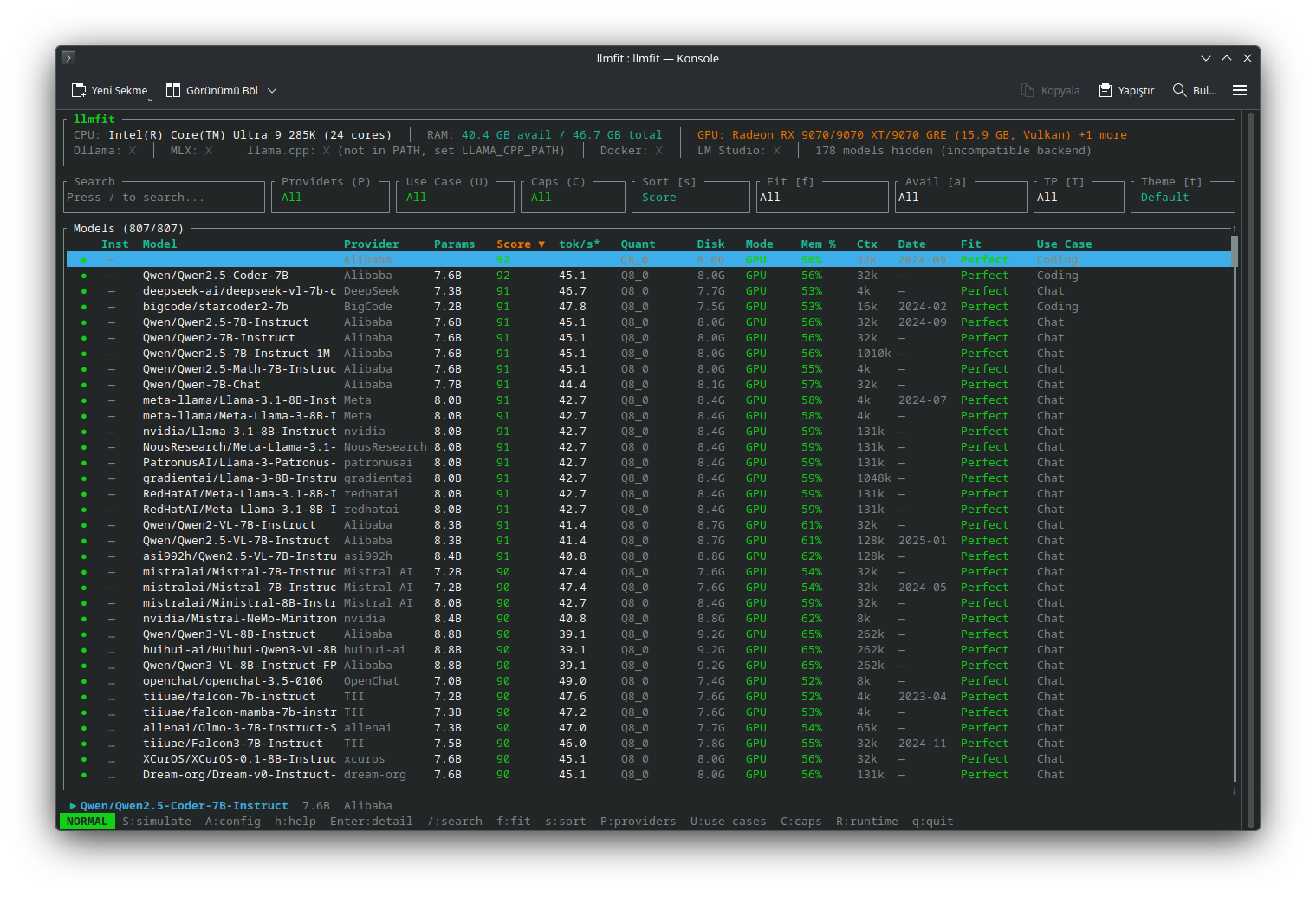Click the Quant column header
Viewport: 1316px width, 897px height.
pos(638,244)
